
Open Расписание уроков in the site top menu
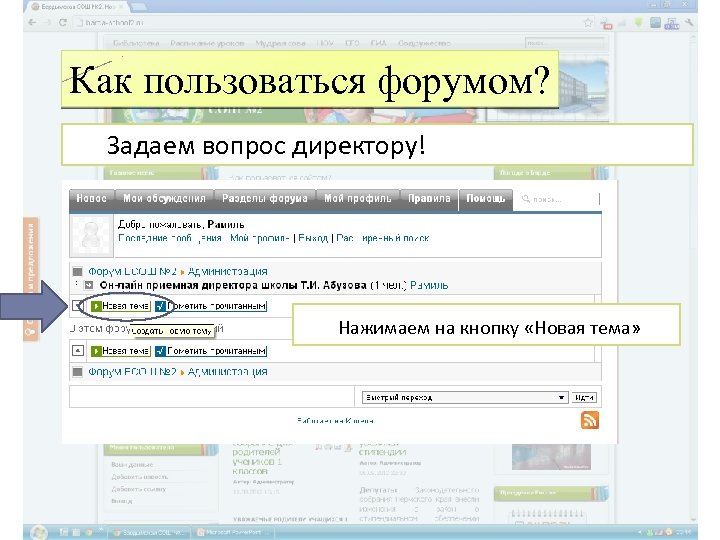pos(207,43)
